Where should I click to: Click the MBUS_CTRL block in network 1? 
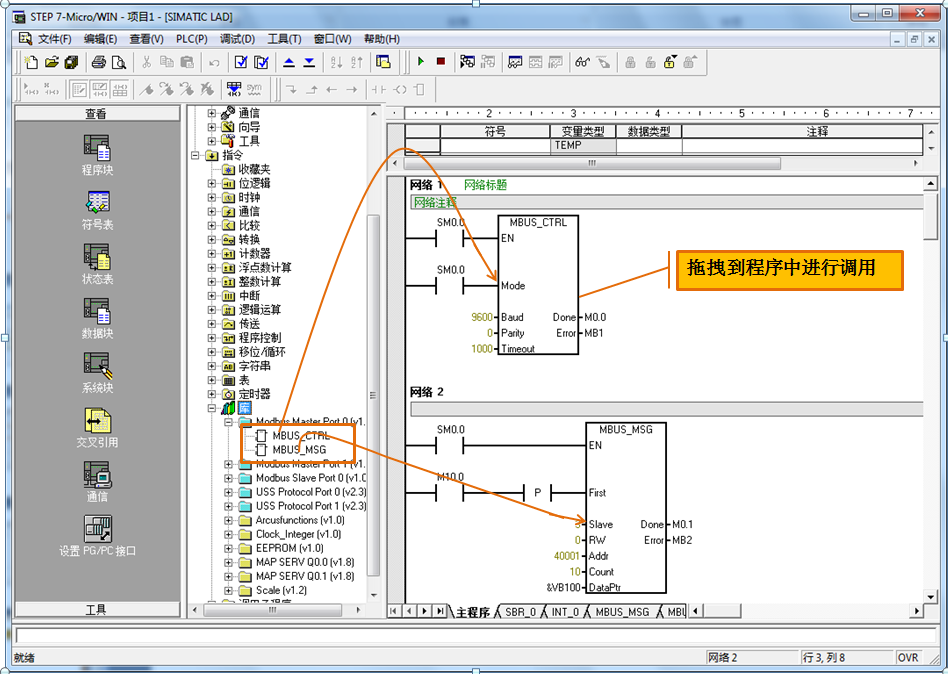click(538, 285)
